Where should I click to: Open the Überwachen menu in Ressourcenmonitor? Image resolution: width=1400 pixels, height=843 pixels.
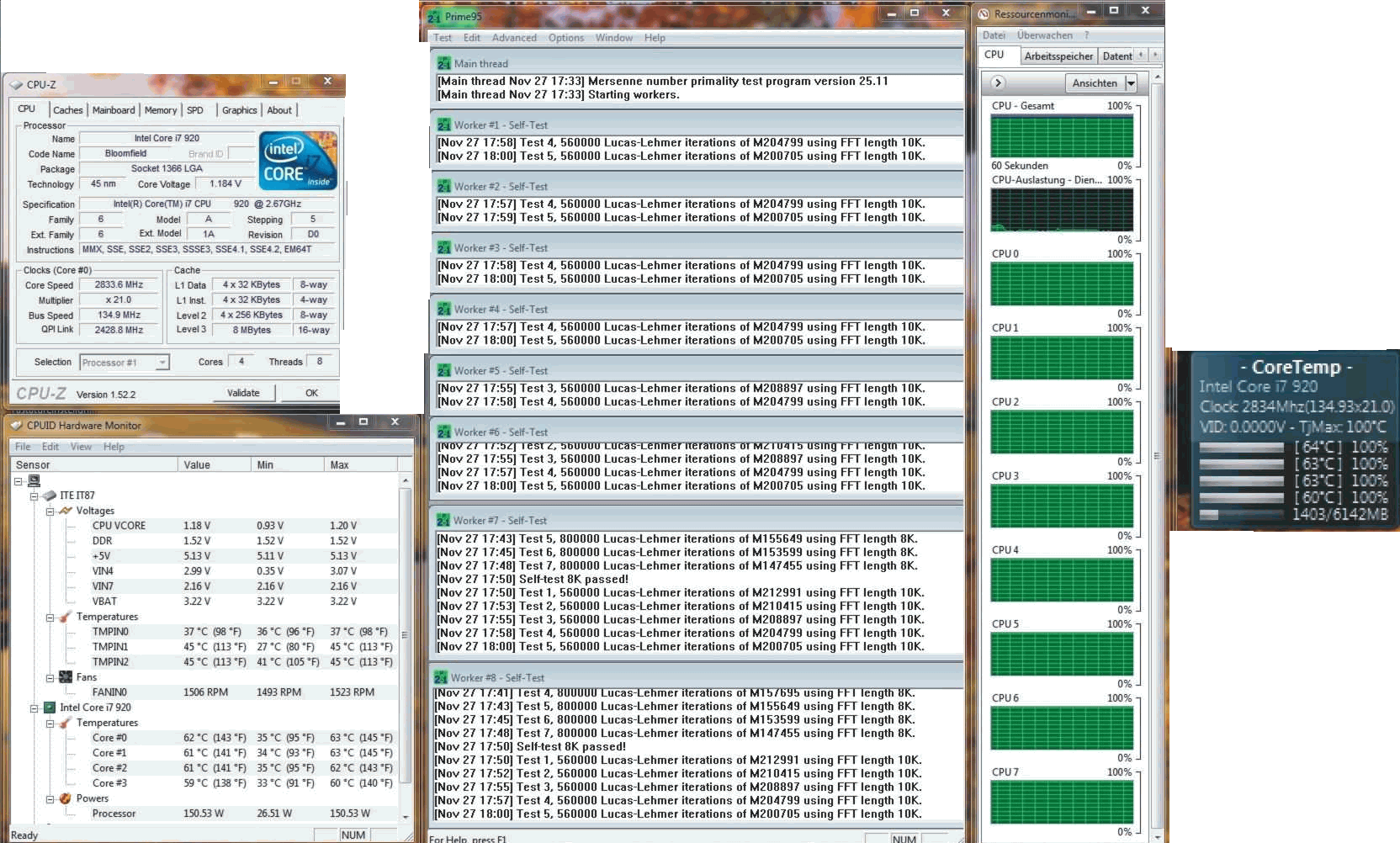(x=1044, y=35)
